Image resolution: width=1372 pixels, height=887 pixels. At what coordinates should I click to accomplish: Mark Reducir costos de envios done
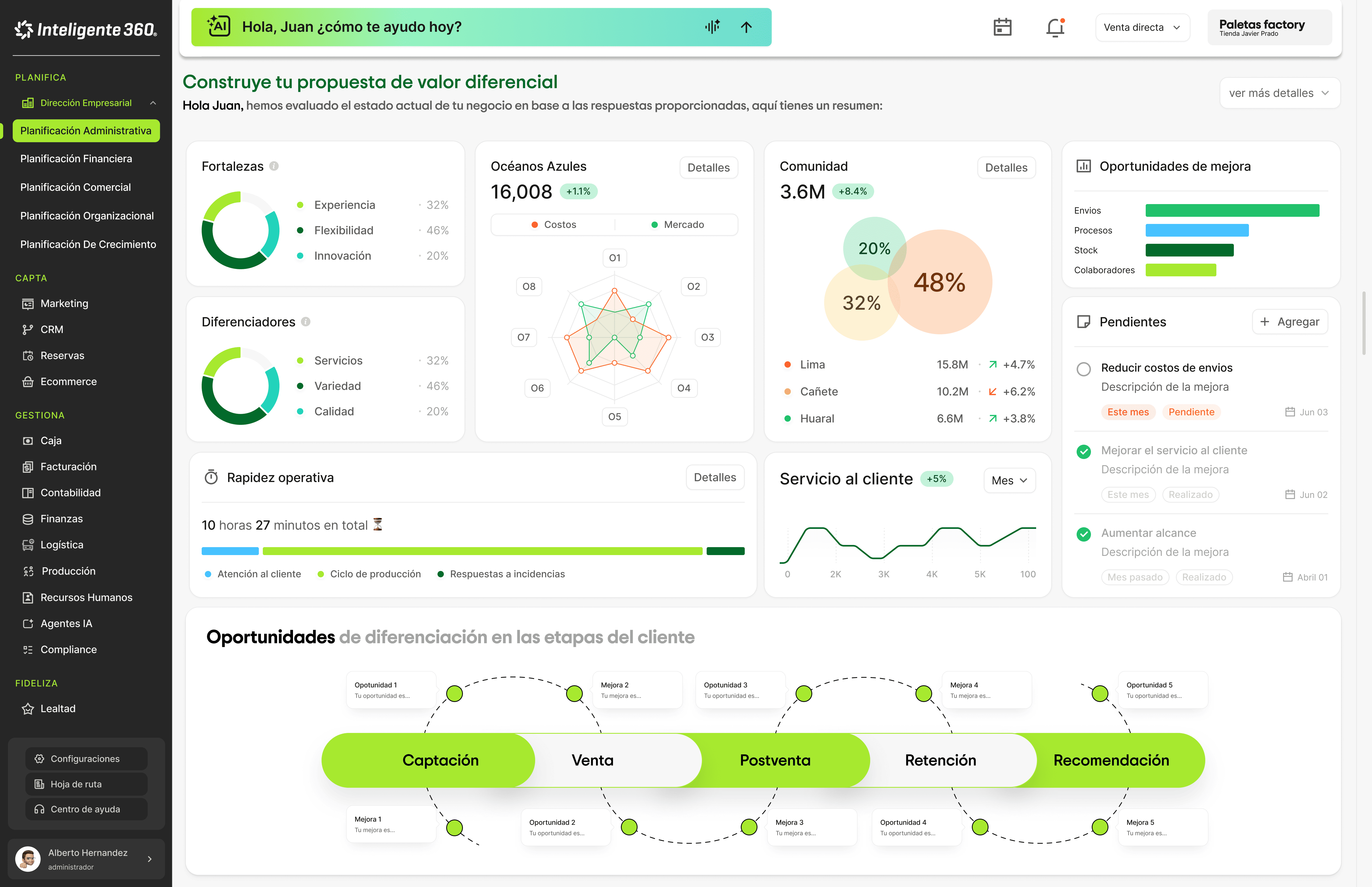[1084, 369]
